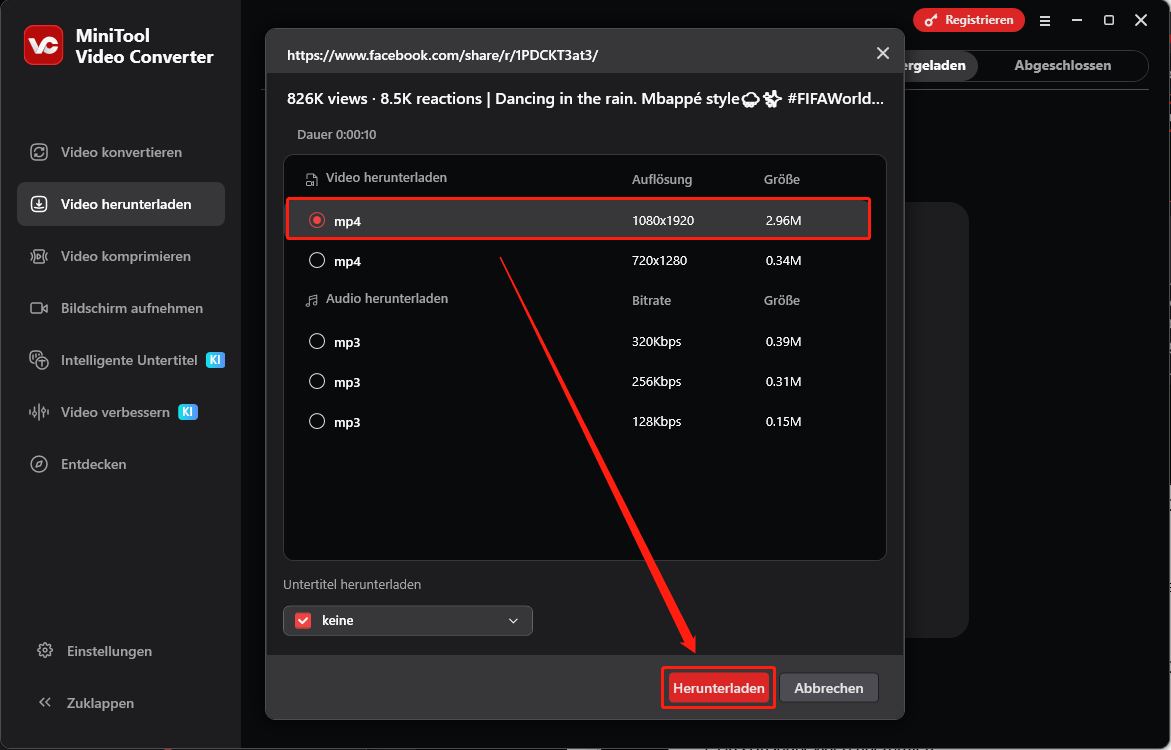
Task: Click the Video konvertieren refresh icon
Action: (39, 152)
